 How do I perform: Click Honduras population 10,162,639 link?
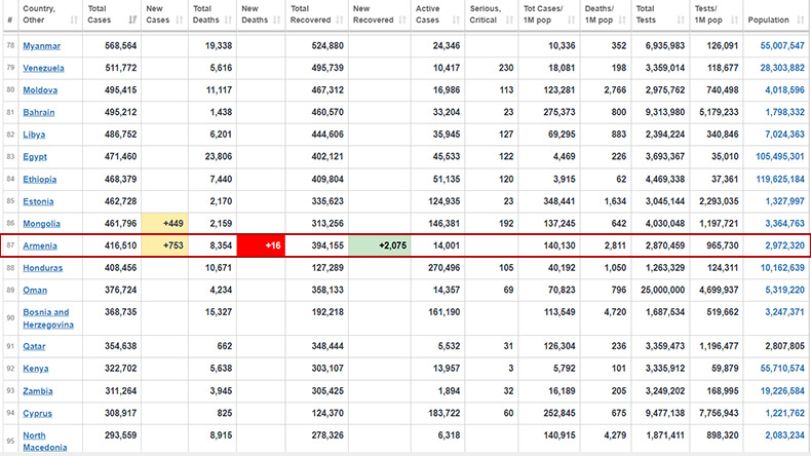point(782,268)
